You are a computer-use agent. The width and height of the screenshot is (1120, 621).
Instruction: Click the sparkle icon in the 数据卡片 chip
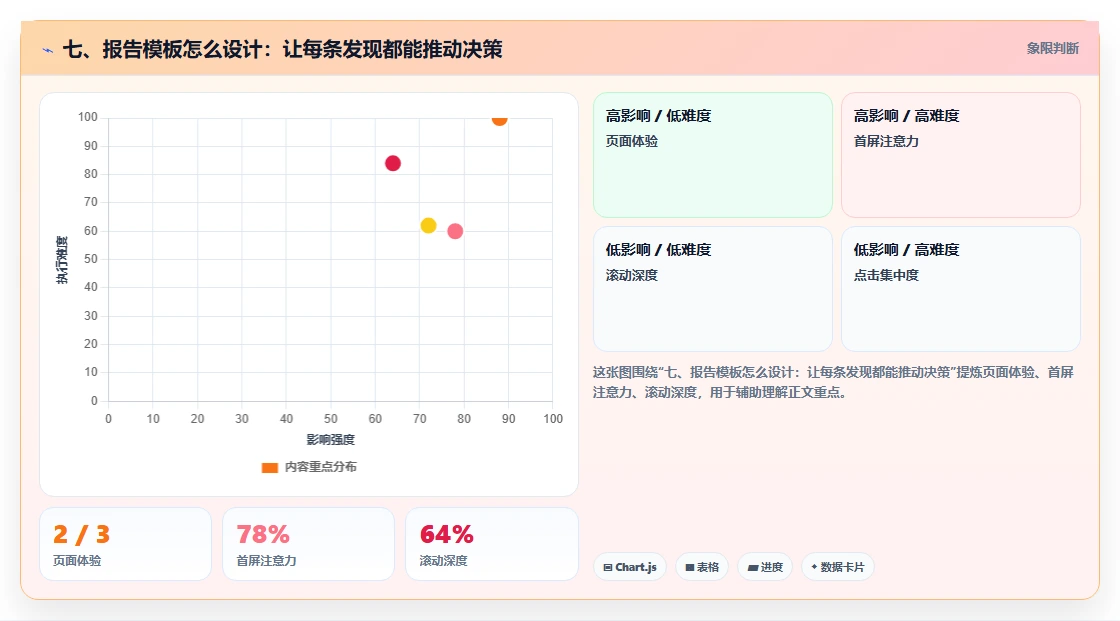tap(814, 567)
